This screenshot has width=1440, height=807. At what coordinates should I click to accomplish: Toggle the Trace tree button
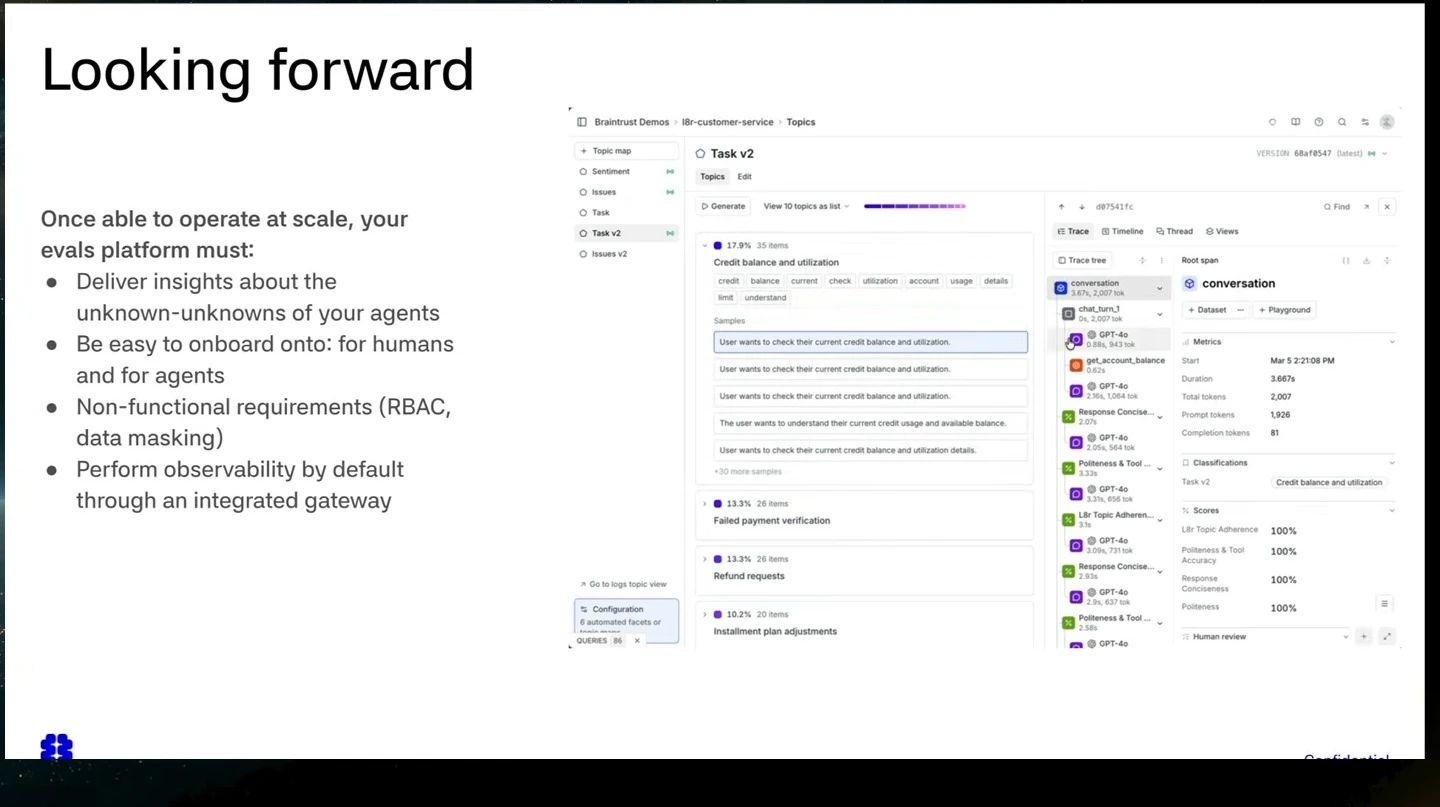(x=1083, y=260)
